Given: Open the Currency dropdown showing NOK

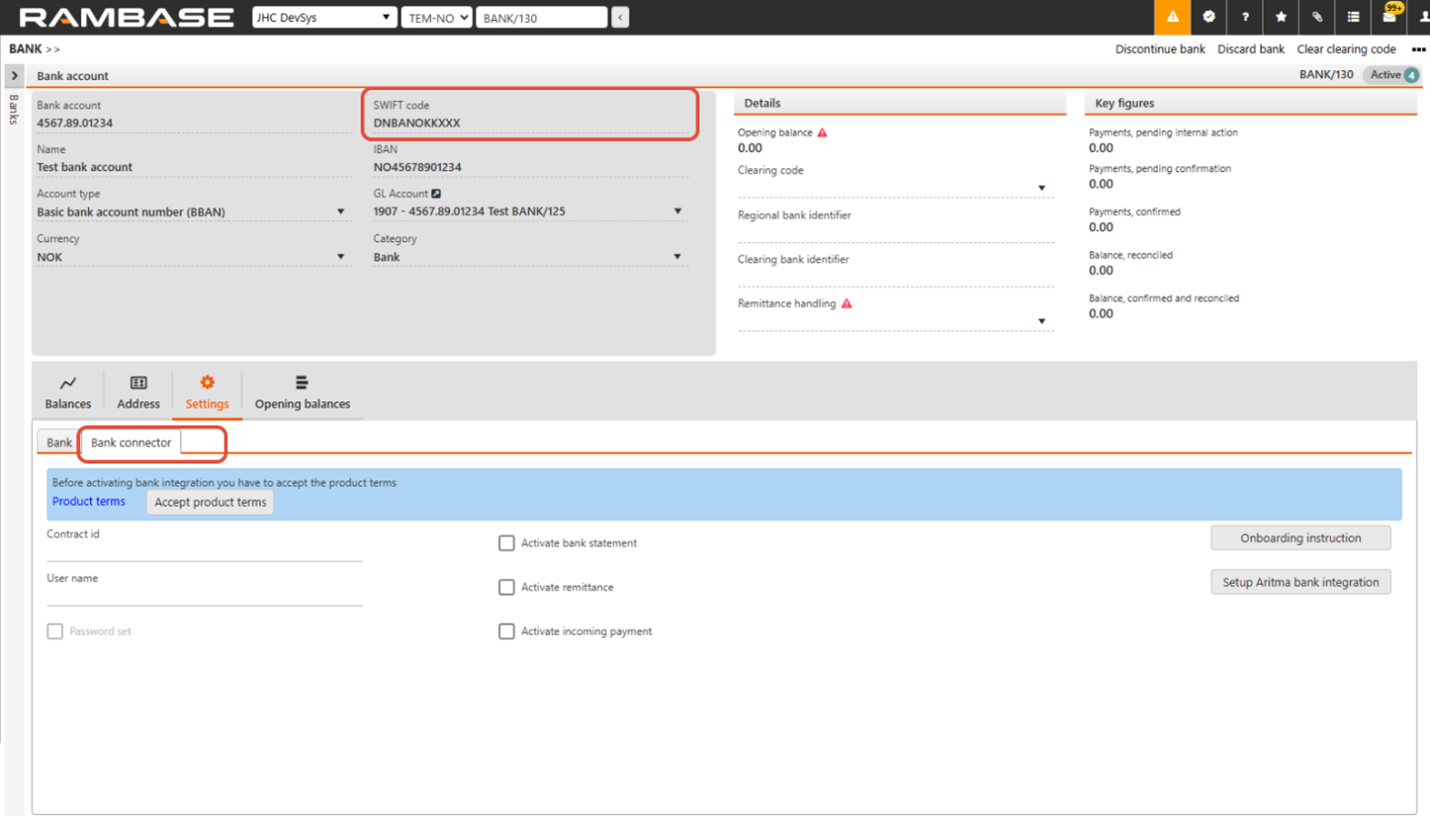Looking at the screenshot, I should [340, 257].
